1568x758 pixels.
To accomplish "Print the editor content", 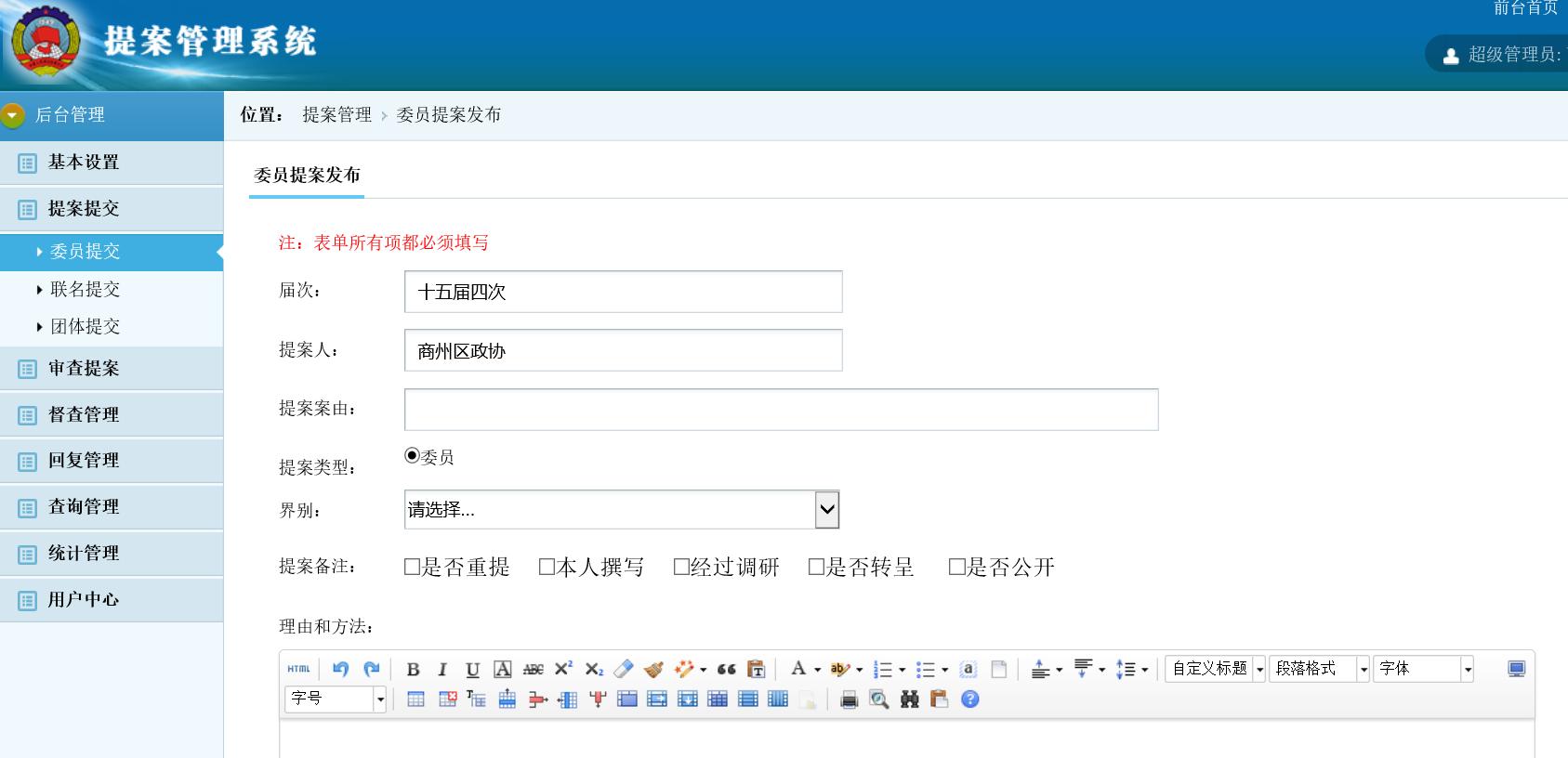I will (849, 699).
